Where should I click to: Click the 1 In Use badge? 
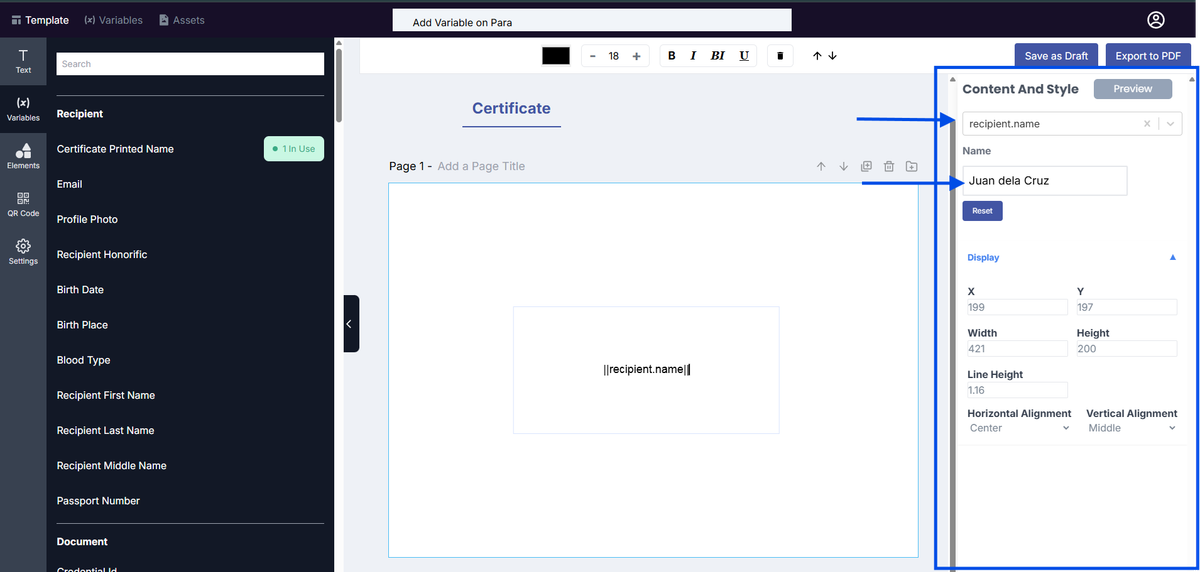pyautogui.click(x=294, y=149)
